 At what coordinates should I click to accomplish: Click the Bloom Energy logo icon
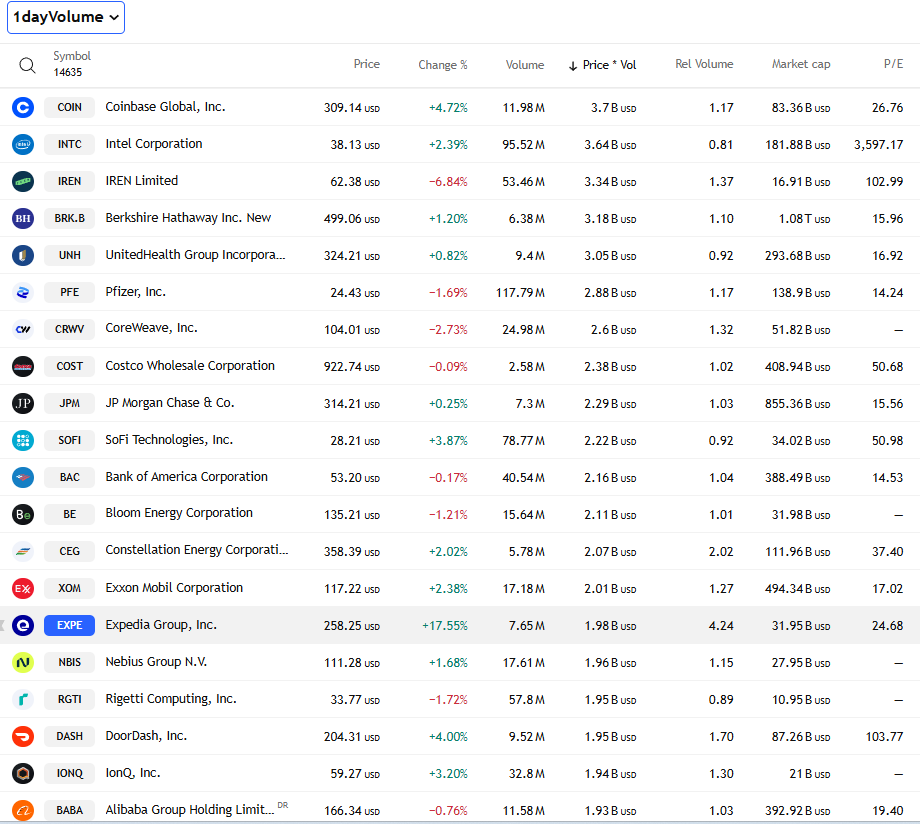23,514
